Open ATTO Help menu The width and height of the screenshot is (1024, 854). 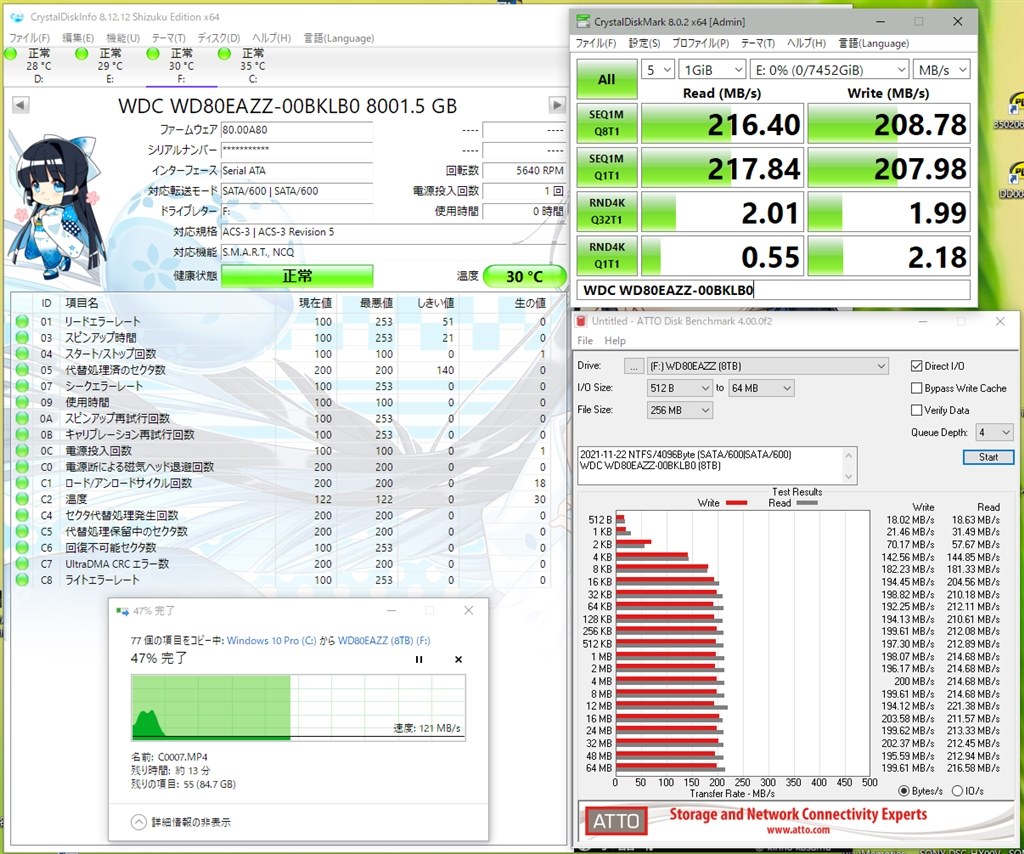[615, 341]
